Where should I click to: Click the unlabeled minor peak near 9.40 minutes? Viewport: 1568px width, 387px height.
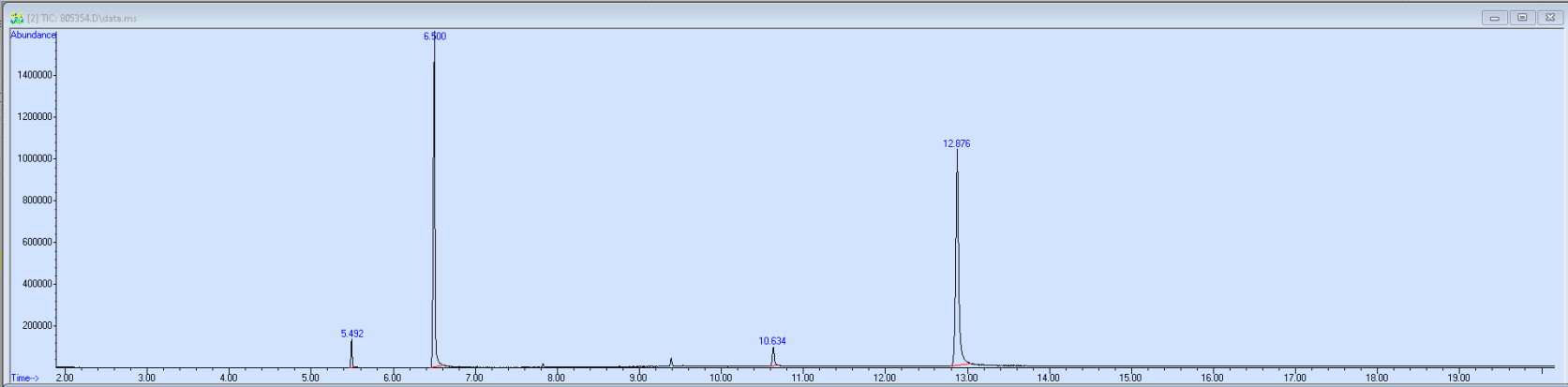671,362
